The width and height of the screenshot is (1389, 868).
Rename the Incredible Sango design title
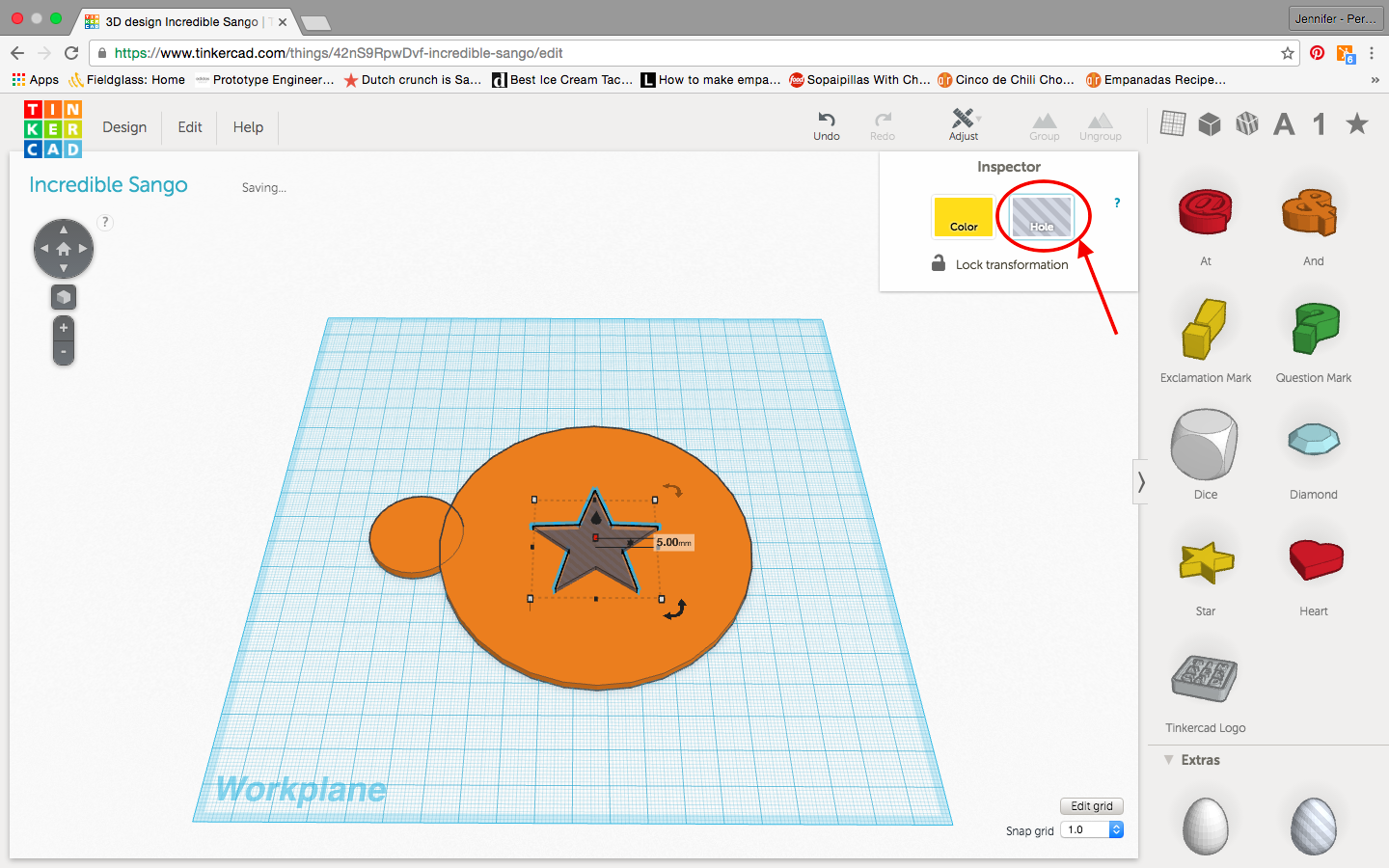(108, 184)
